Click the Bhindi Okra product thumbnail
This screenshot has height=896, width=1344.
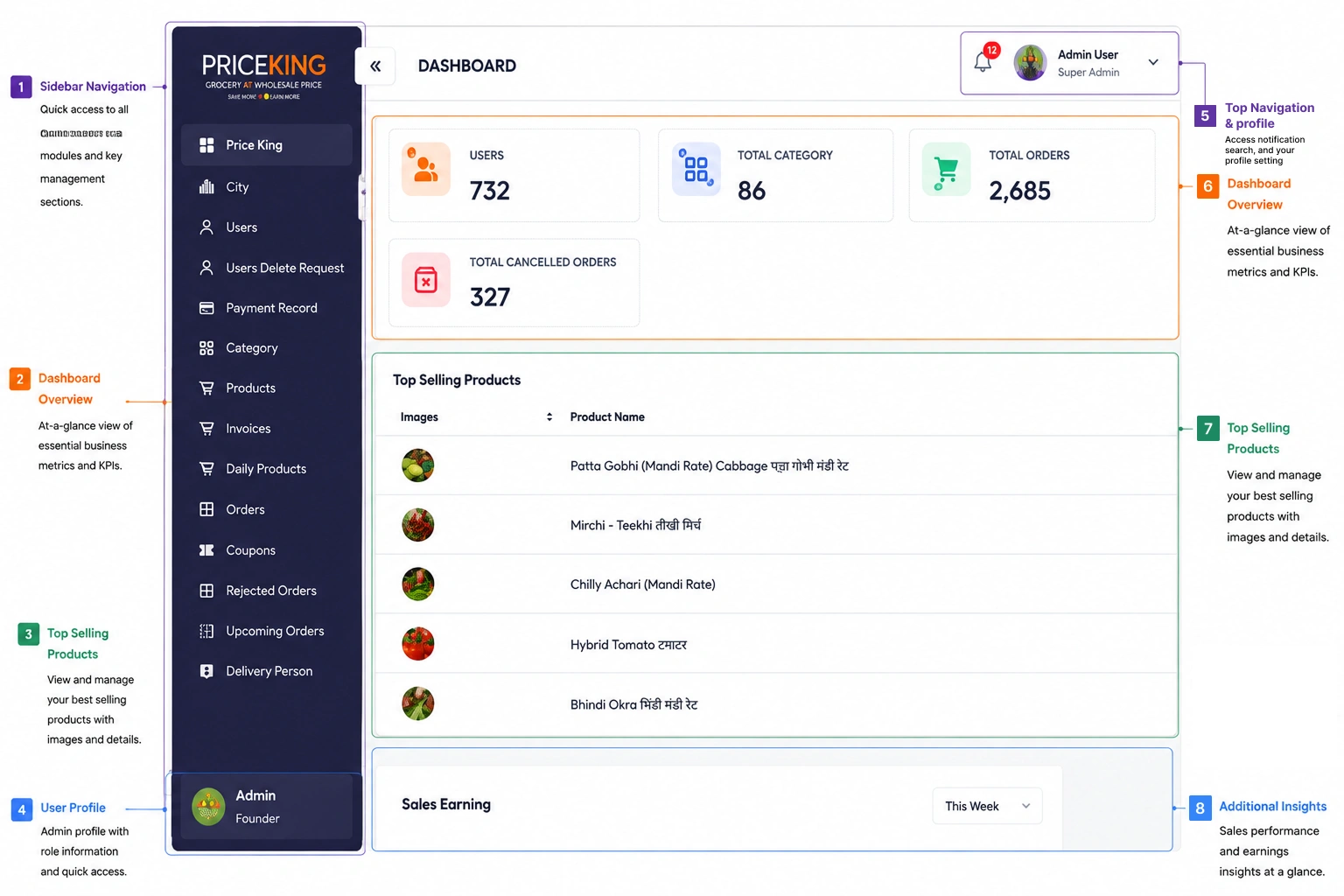[x=418, y=703]
